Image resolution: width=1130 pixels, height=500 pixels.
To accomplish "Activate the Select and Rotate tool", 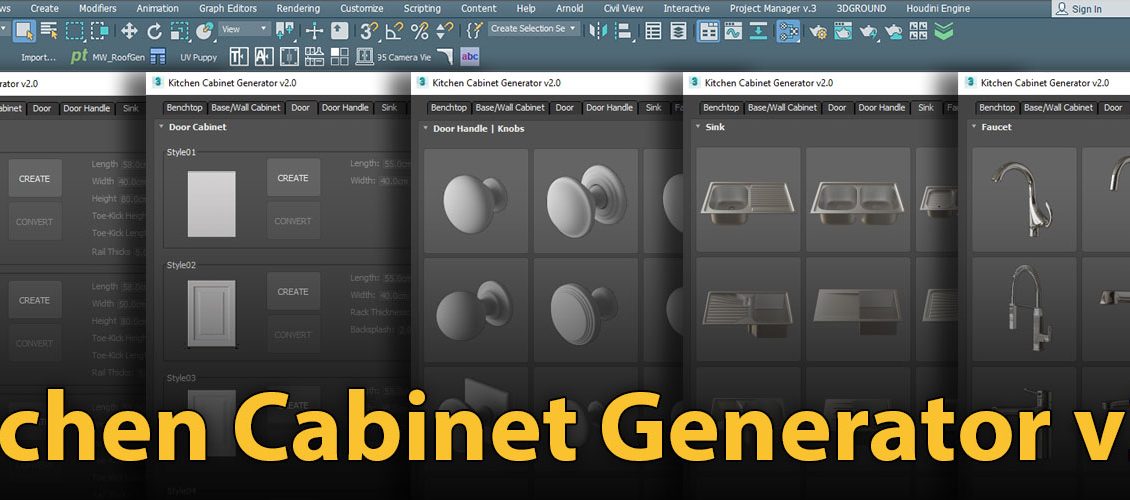I will pos(154,30).
